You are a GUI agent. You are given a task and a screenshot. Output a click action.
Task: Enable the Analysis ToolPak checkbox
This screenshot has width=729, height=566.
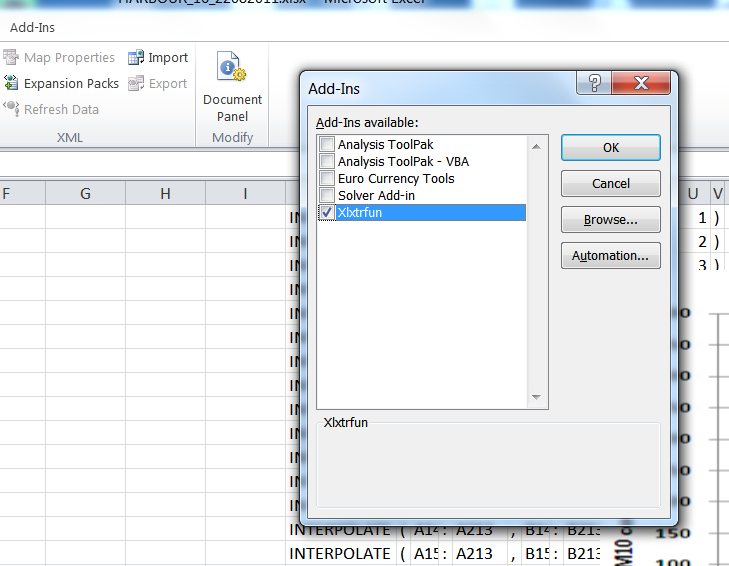click(x=327, y=144)
